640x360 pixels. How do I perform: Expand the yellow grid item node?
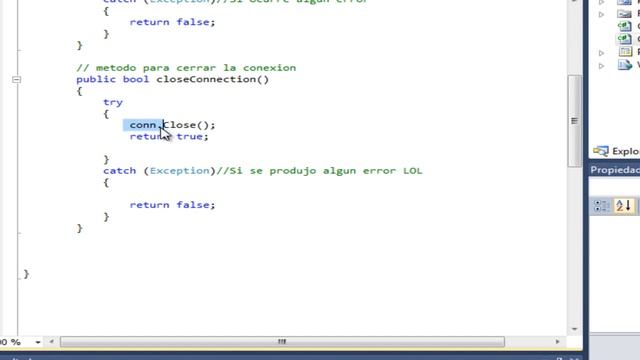[601, 53]
